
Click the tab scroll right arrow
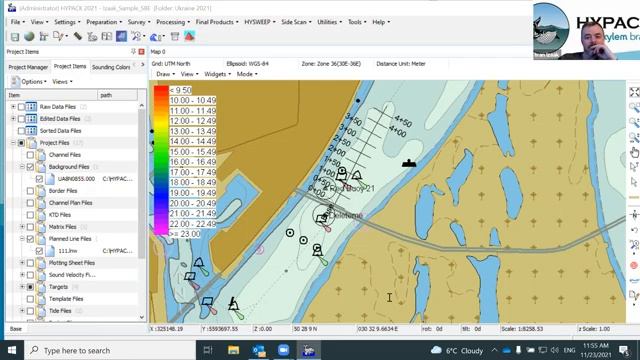142,65
